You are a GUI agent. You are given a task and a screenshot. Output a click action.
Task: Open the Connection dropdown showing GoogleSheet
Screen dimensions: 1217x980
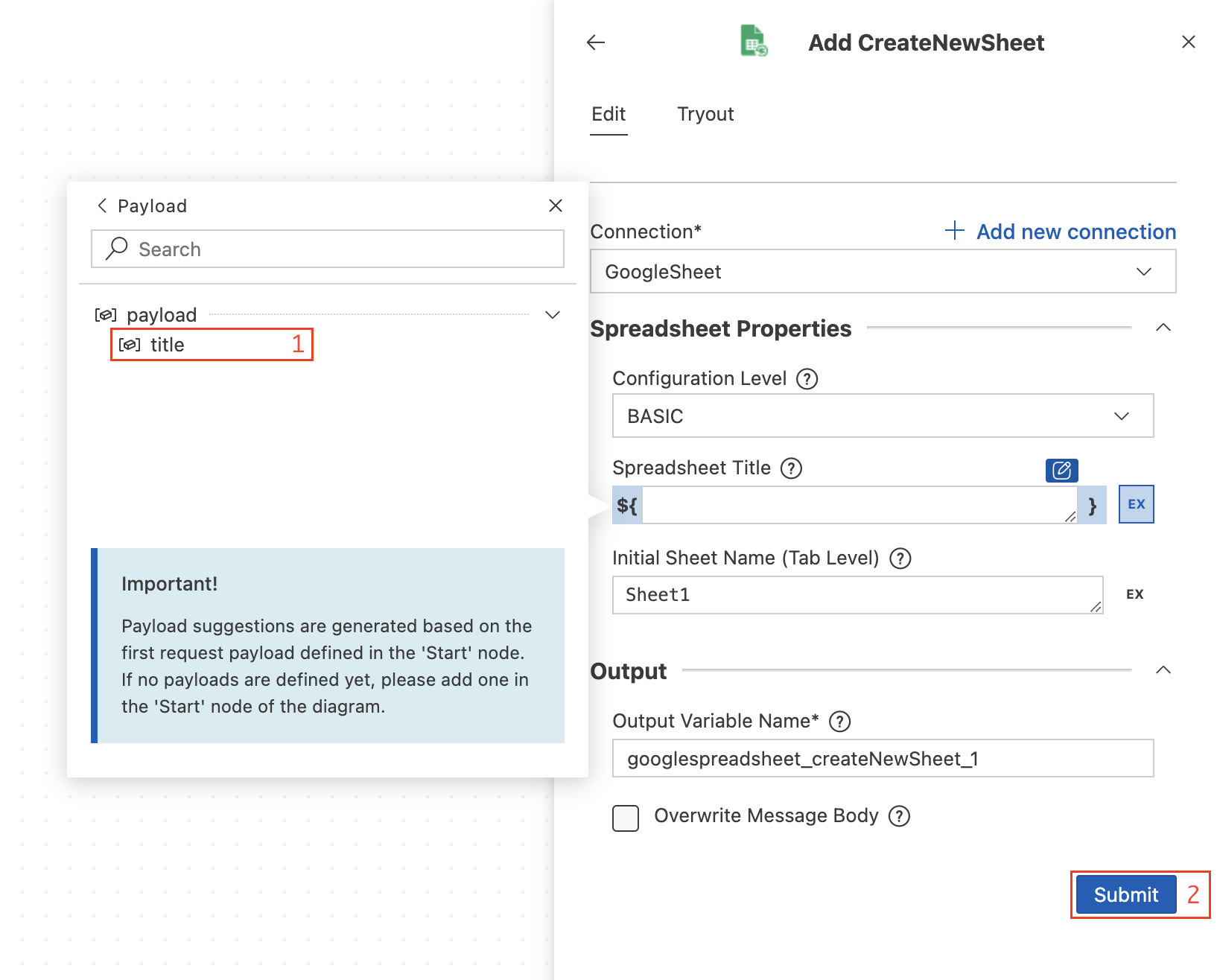[883, 272]
